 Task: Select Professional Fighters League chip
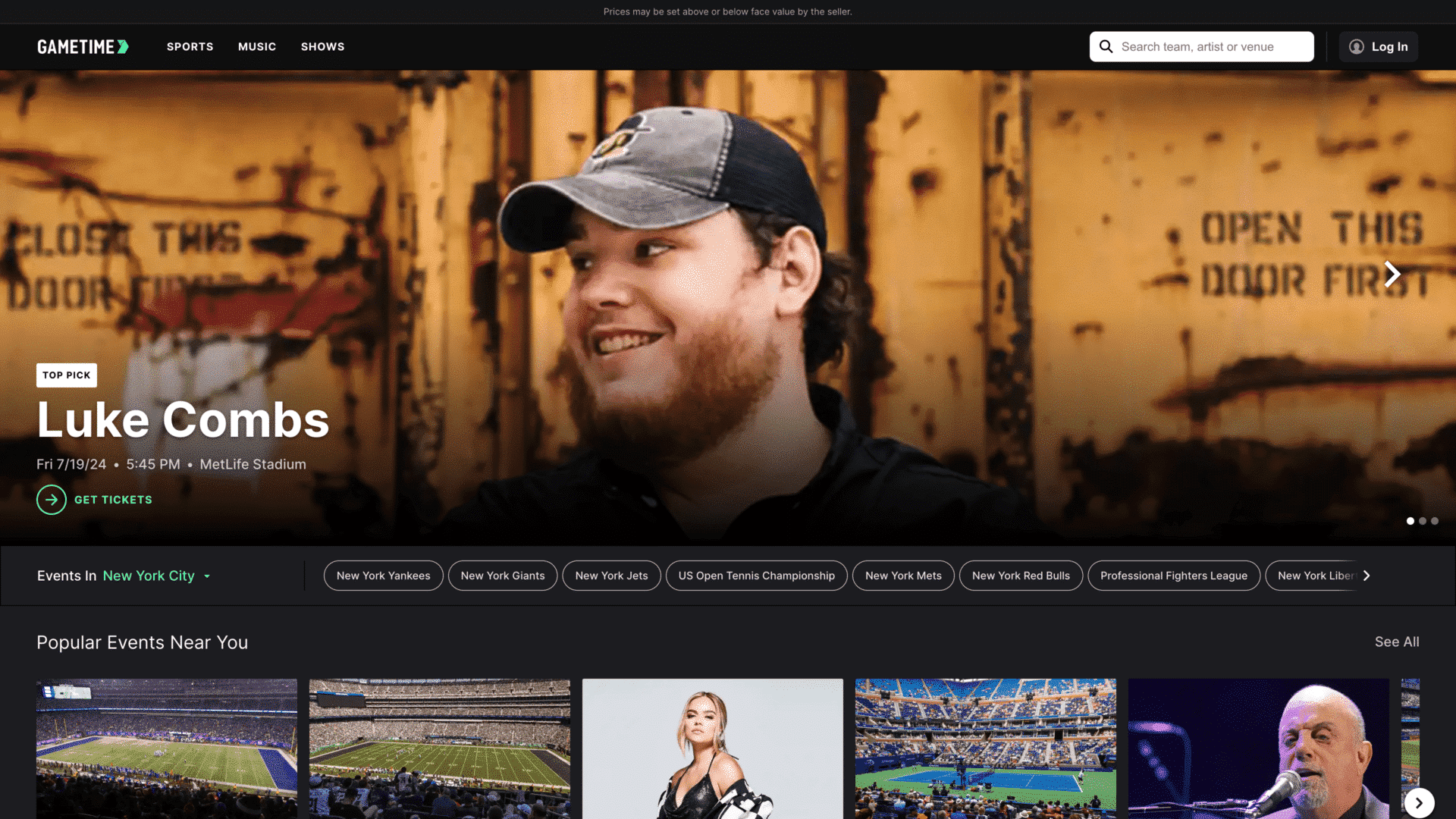tap(1174, 576)
